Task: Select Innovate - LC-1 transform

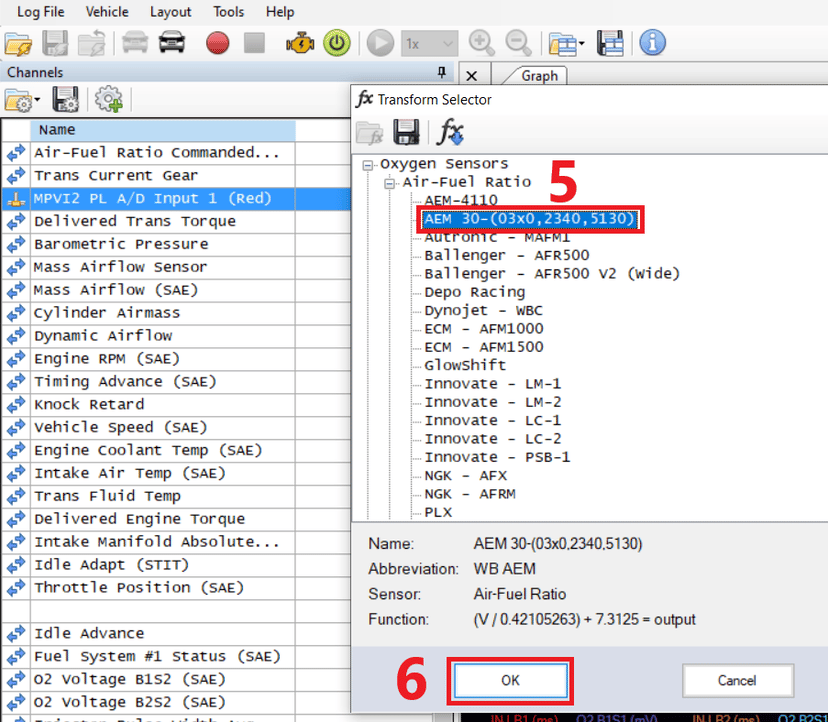Action: coord(493,420)
